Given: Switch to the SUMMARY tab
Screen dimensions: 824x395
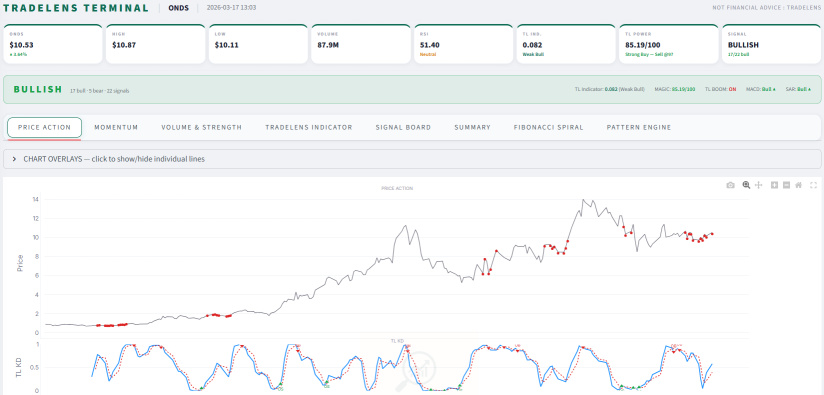Looking at the screenshot, I should click(x=472, y=128).
